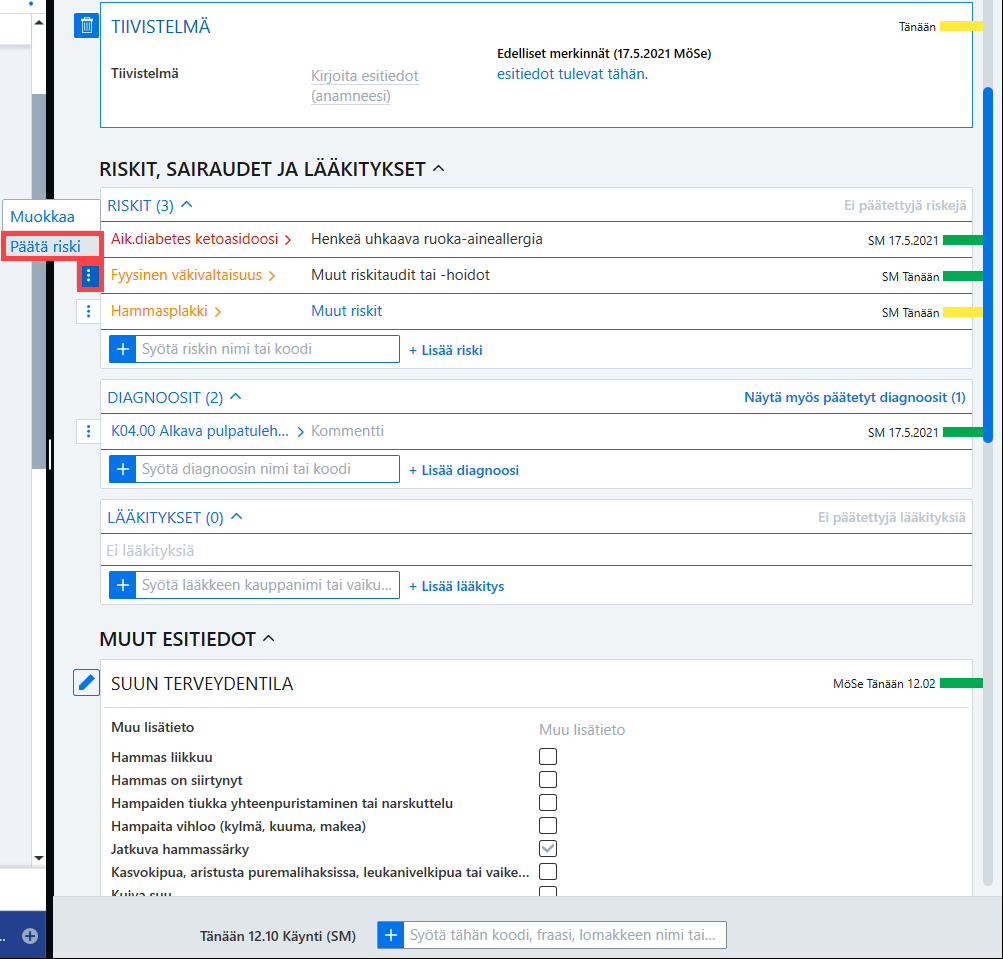Click plus icon beside risk name field
Screen dimensions: 1003x959
click(x=123, y=349)
